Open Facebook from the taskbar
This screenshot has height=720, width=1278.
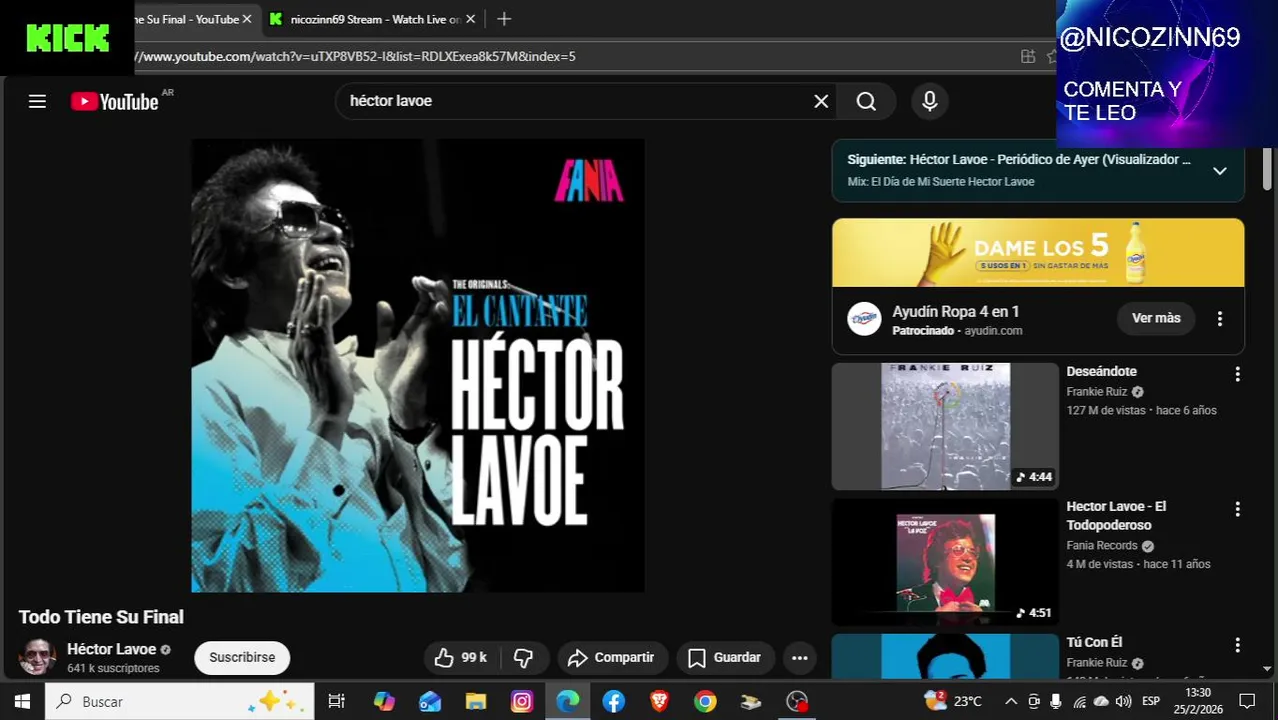(614, 701)
